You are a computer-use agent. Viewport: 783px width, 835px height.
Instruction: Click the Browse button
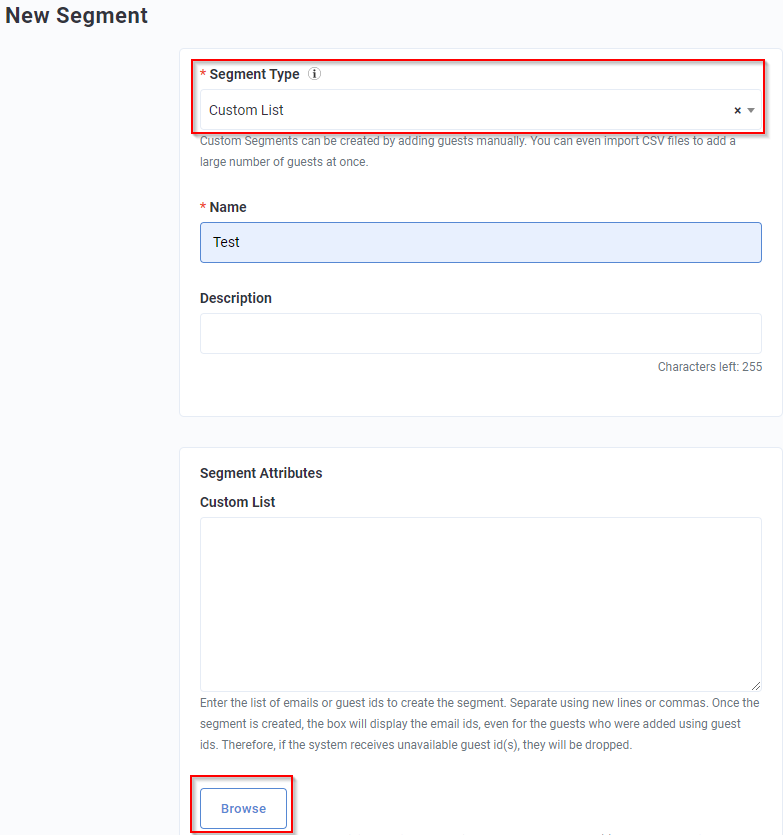coord(242,808)
